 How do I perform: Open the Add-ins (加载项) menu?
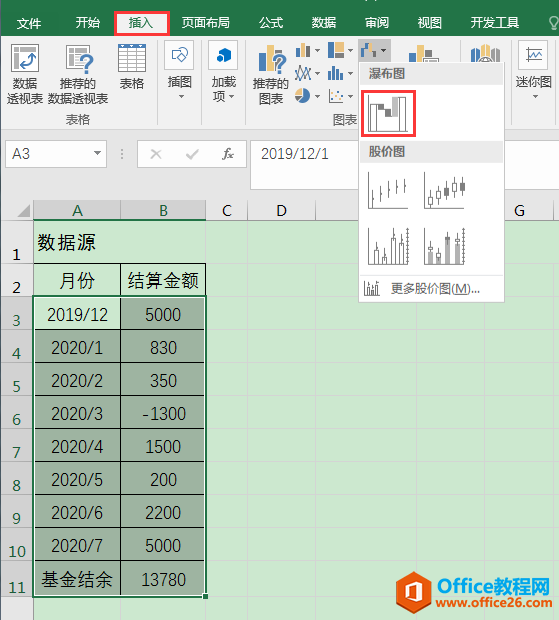223,71
